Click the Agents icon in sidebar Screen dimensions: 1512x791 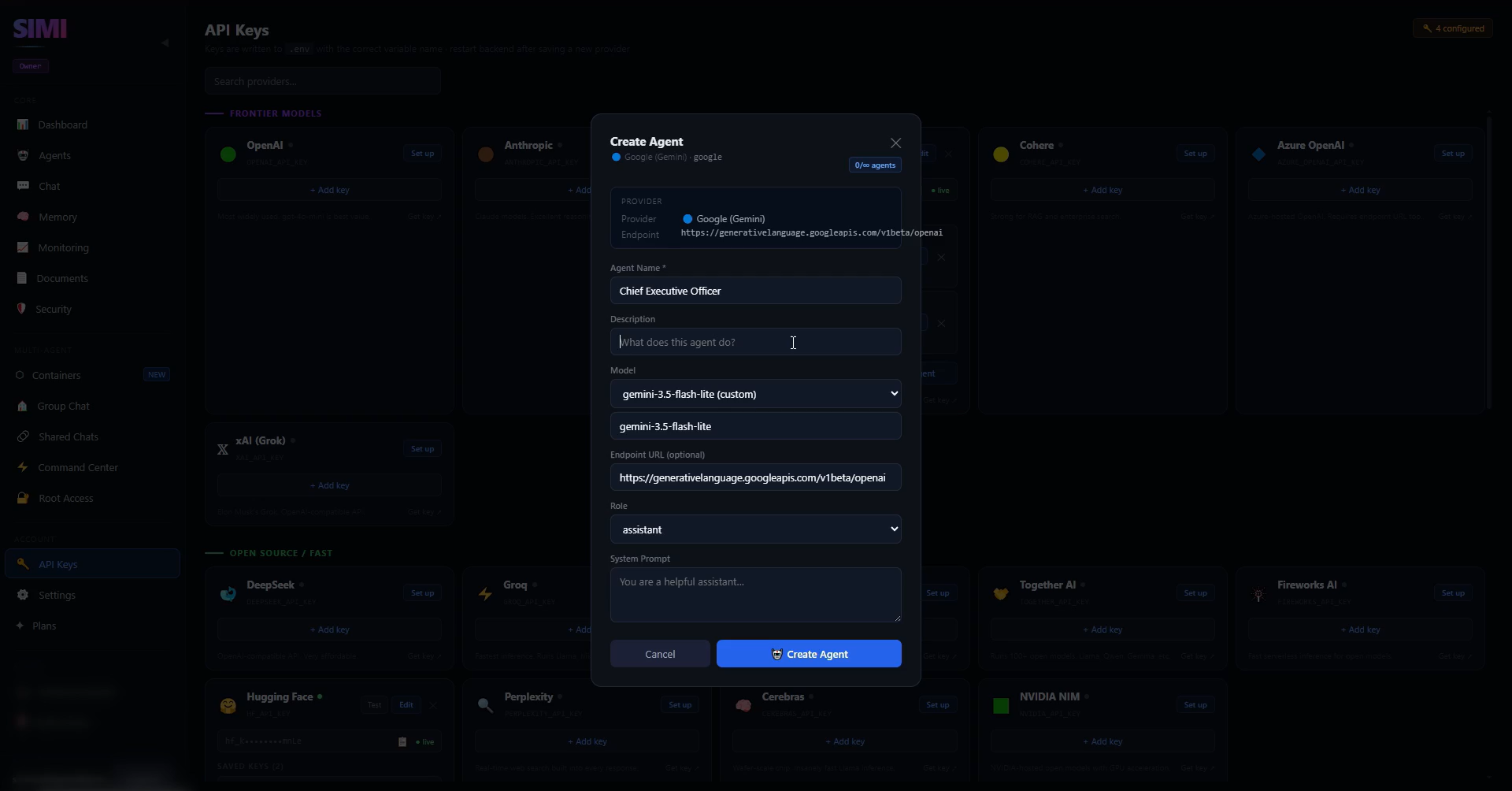(x=23, y=155)
